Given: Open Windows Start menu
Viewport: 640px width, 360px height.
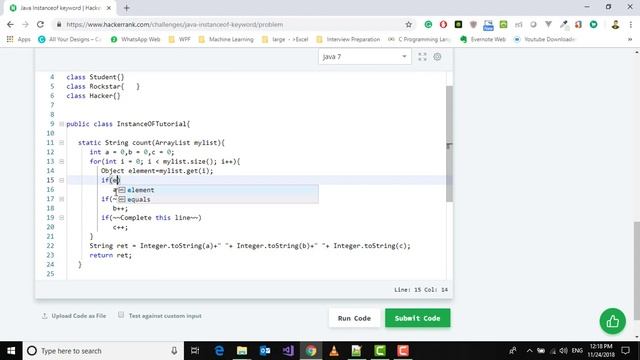Looking at the screenshot, I should pos(11,351).
